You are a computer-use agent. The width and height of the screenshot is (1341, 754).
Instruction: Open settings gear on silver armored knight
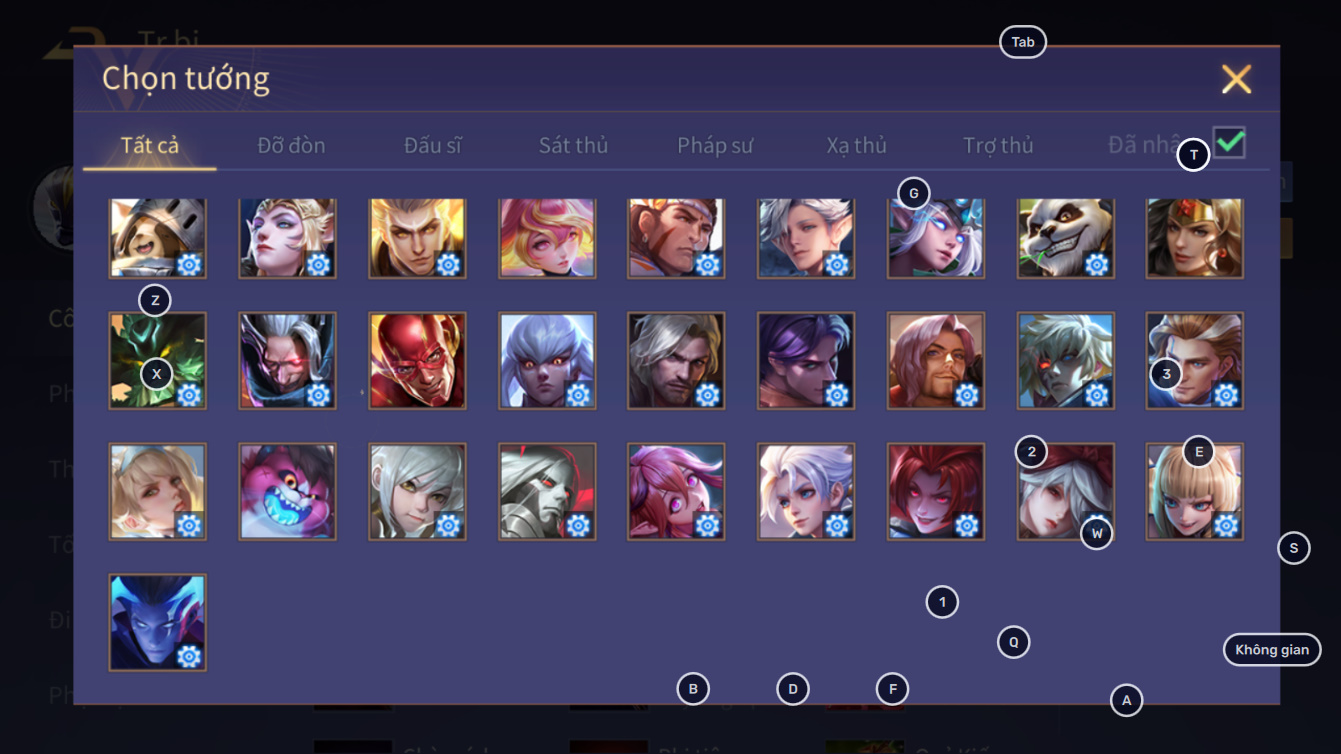(x=578, y=525)
